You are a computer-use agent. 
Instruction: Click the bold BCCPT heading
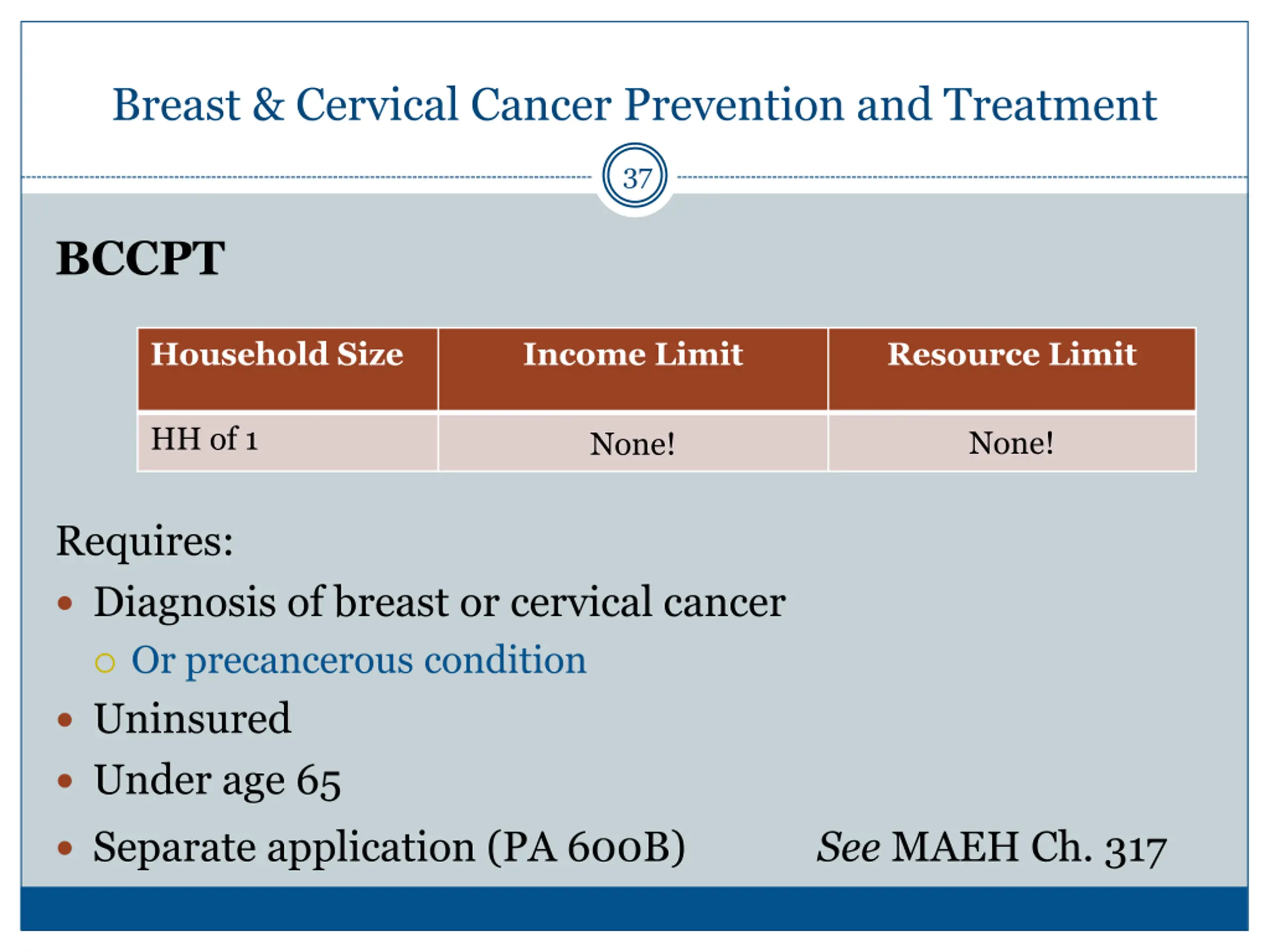pyautogui.click(x=140, y=258)
